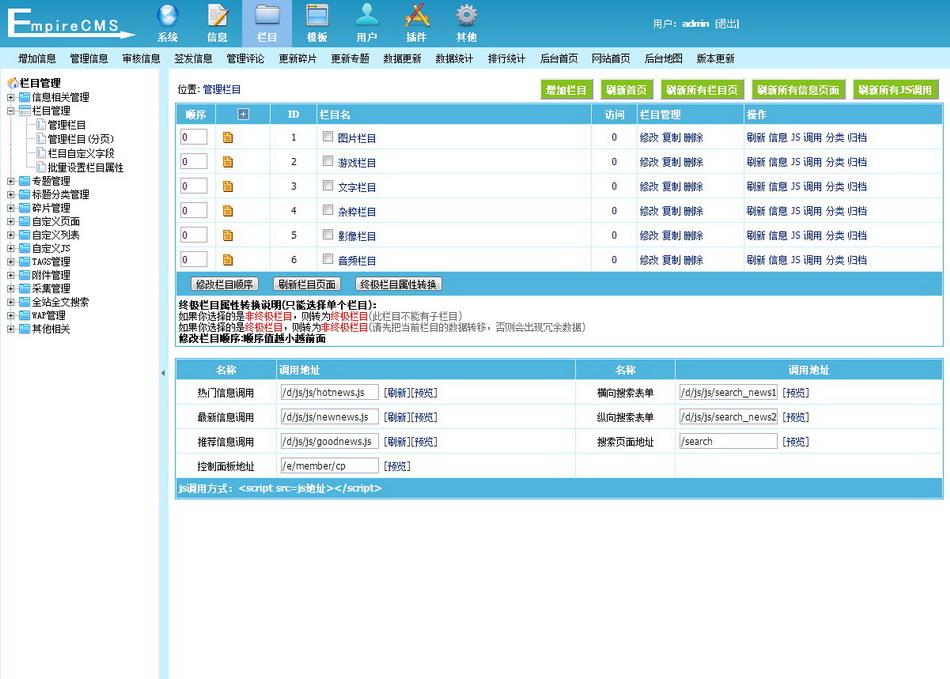Open 增加信息 in the submenu bar

click(37, 59)
